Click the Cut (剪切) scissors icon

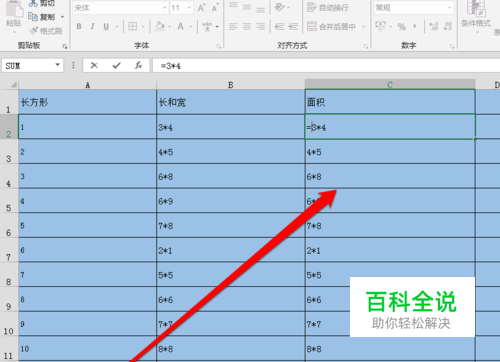pos(33,3)
